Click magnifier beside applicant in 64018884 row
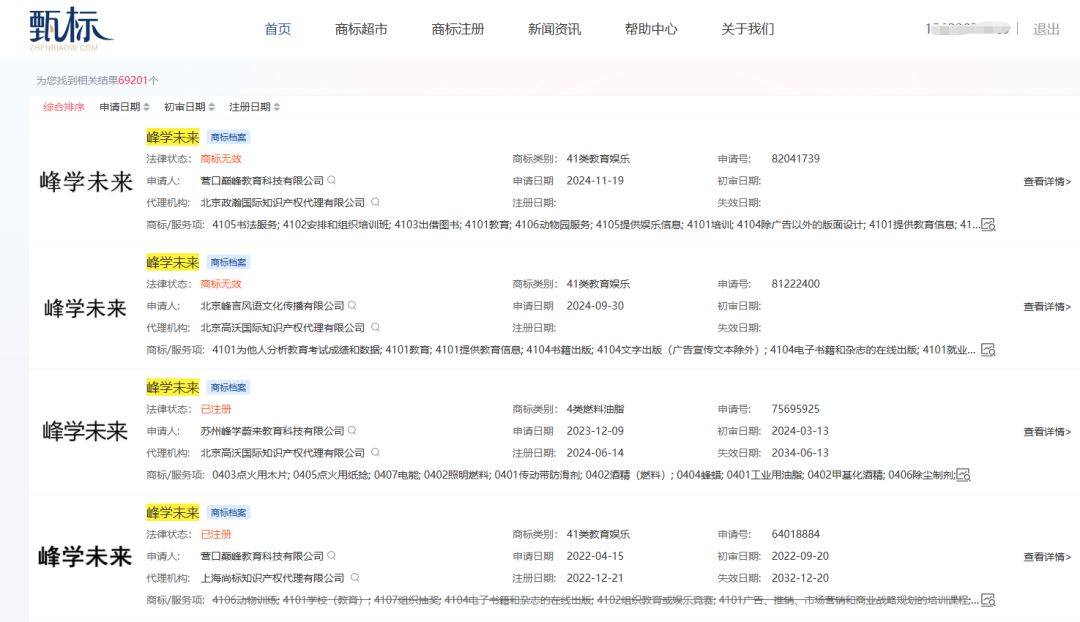 (331, 555)
